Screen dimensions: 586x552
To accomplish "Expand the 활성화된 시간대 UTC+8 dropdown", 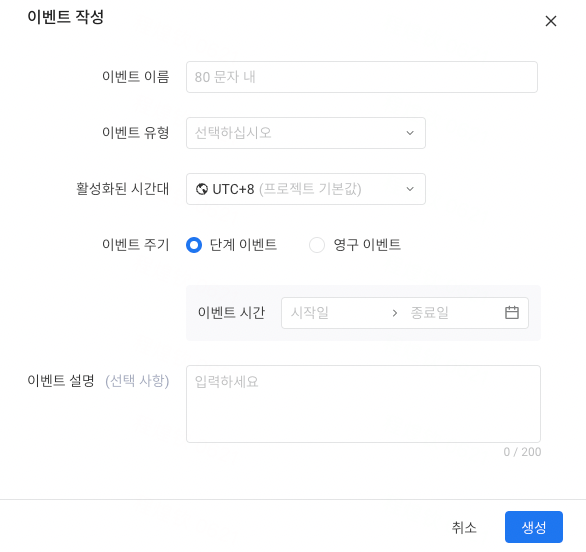I will [x=306, y=189].
